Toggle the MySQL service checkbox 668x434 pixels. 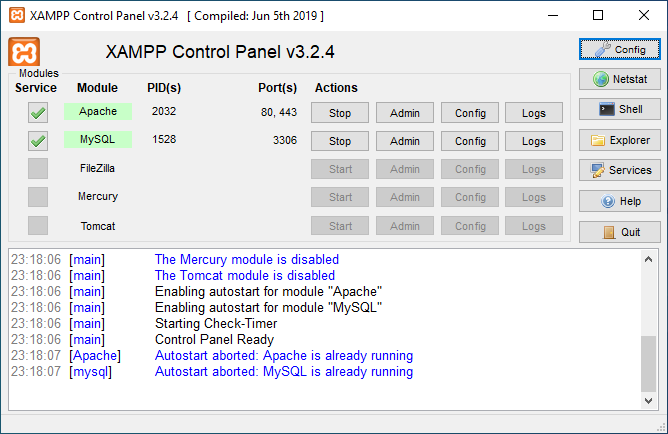[x=38, y=141]
